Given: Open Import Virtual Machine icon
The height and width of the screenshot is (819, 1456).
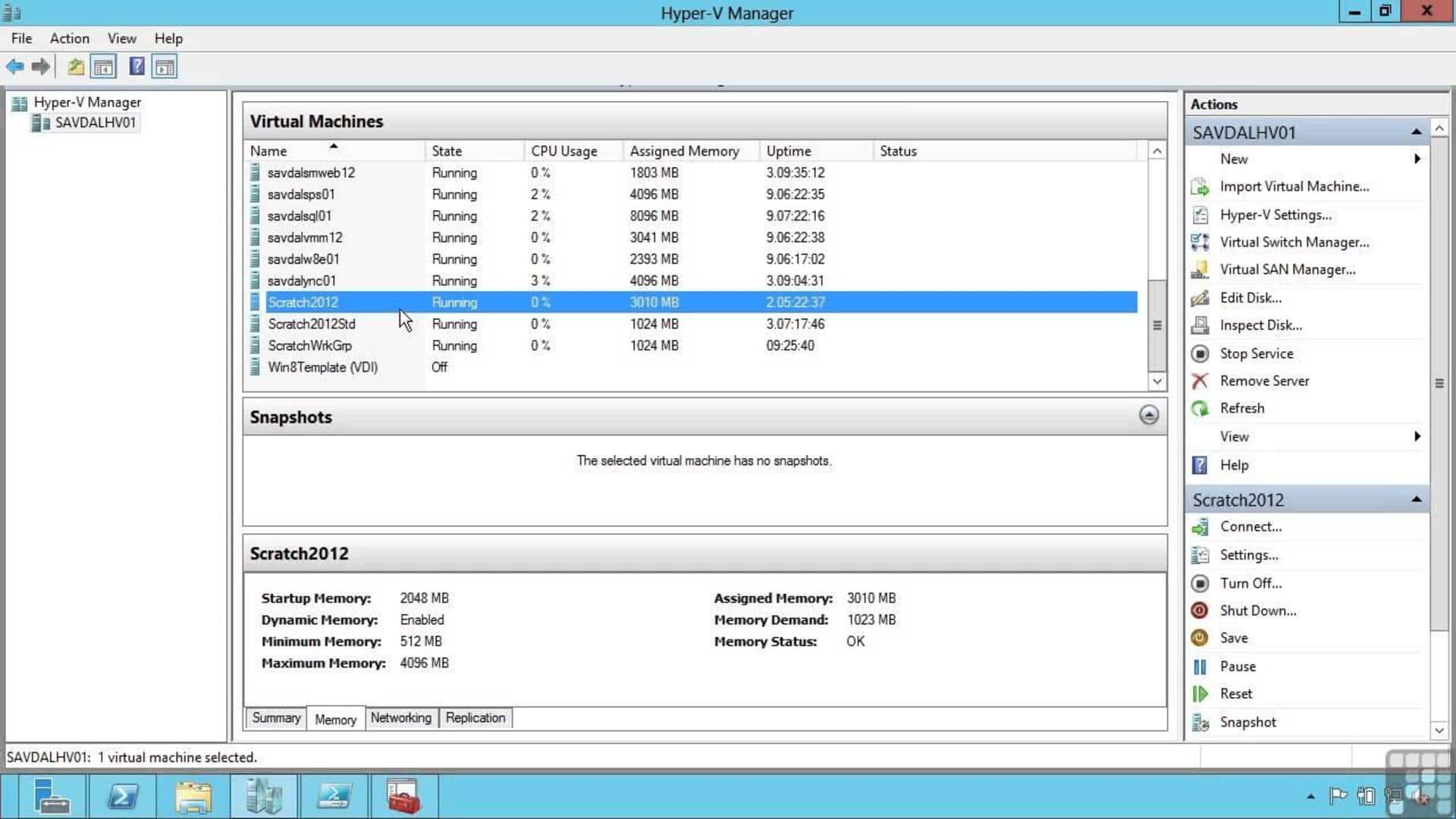Looking at the screenshot, I should click(x=1200, y=187).
